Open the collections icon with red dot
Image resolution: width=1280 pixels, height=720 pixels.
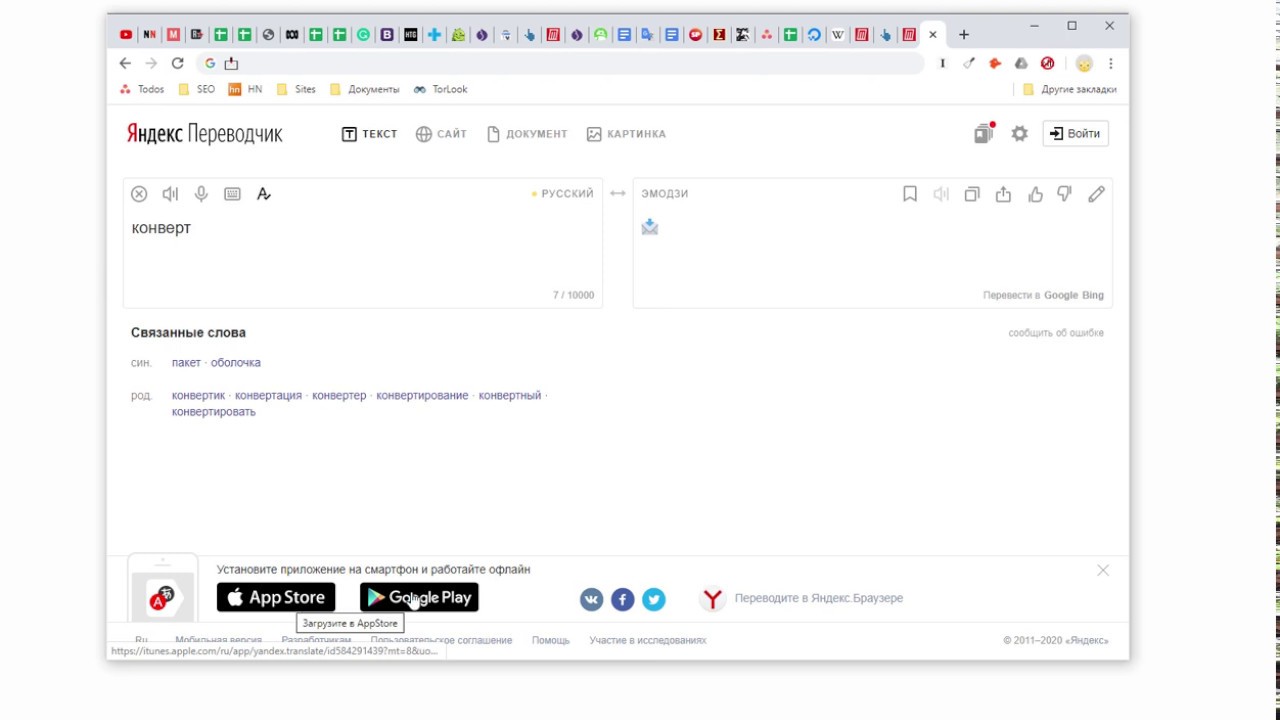pos(984,133)
